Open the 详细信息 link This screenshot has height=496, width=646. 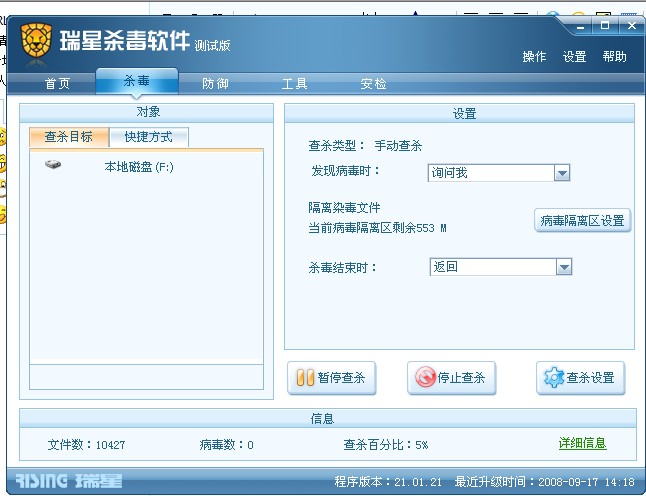[x=583, y=443]
